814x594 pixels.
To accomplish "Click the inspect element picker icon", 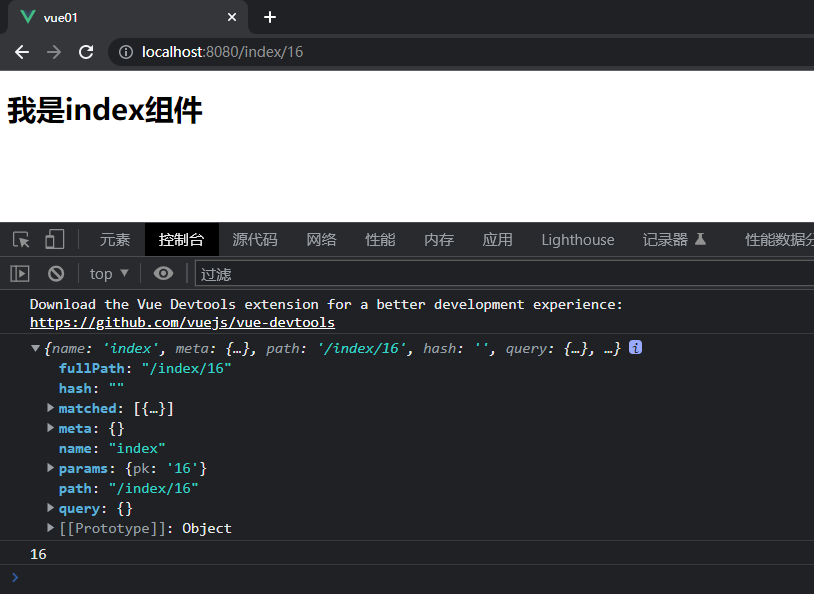I will [x=21, y=240].
